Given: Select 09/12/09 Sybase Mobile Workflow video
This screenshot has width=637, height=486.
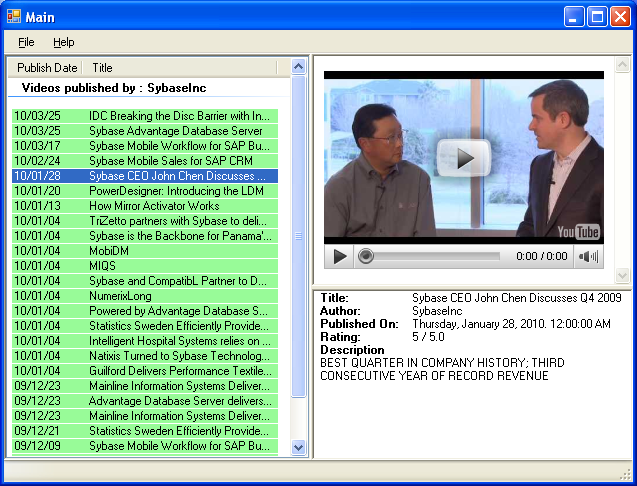Looking at the screenshot, I should (x=145, y=446).
